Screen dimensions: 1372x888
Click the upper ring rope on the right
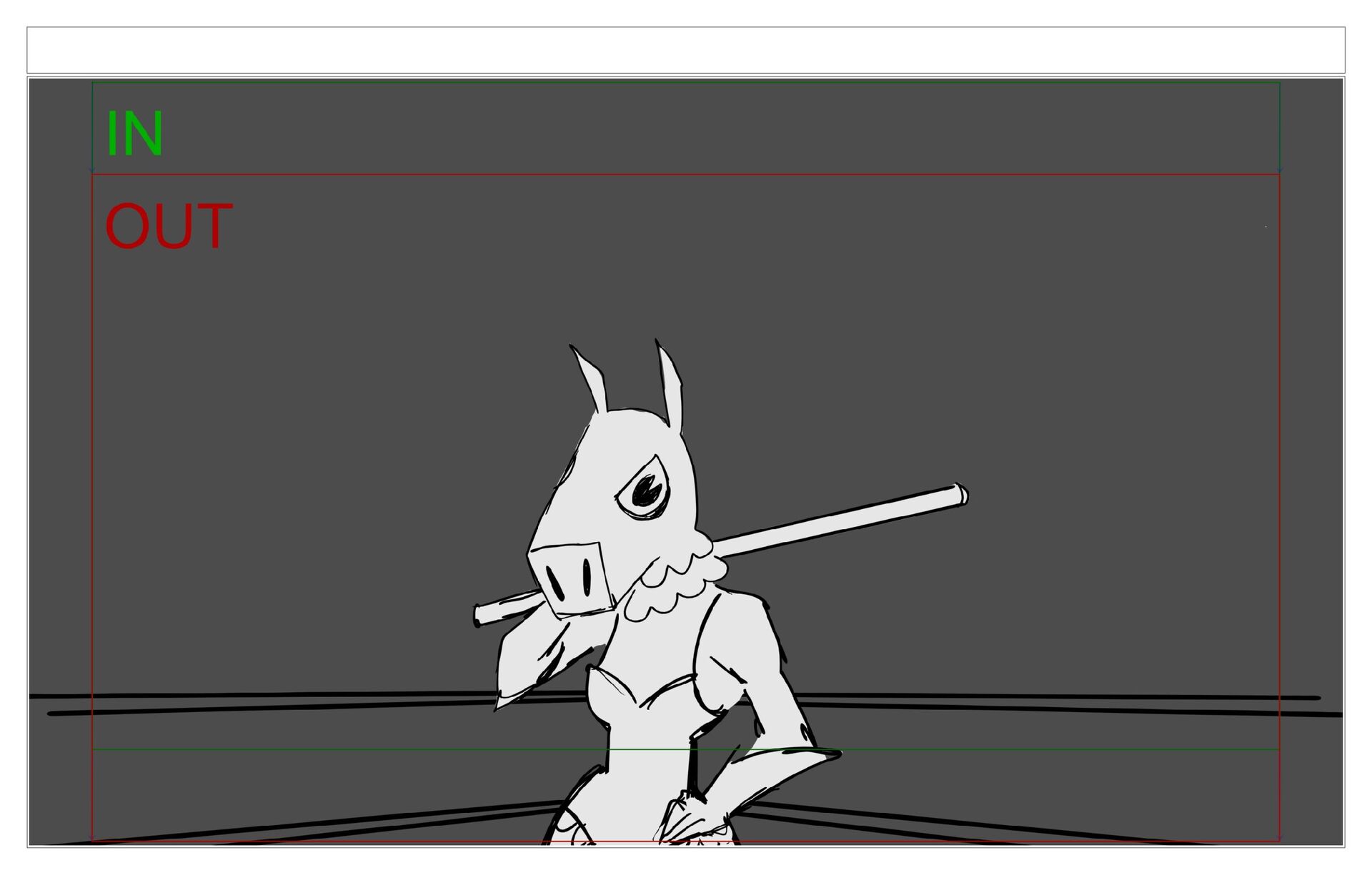pos(1072,697)
